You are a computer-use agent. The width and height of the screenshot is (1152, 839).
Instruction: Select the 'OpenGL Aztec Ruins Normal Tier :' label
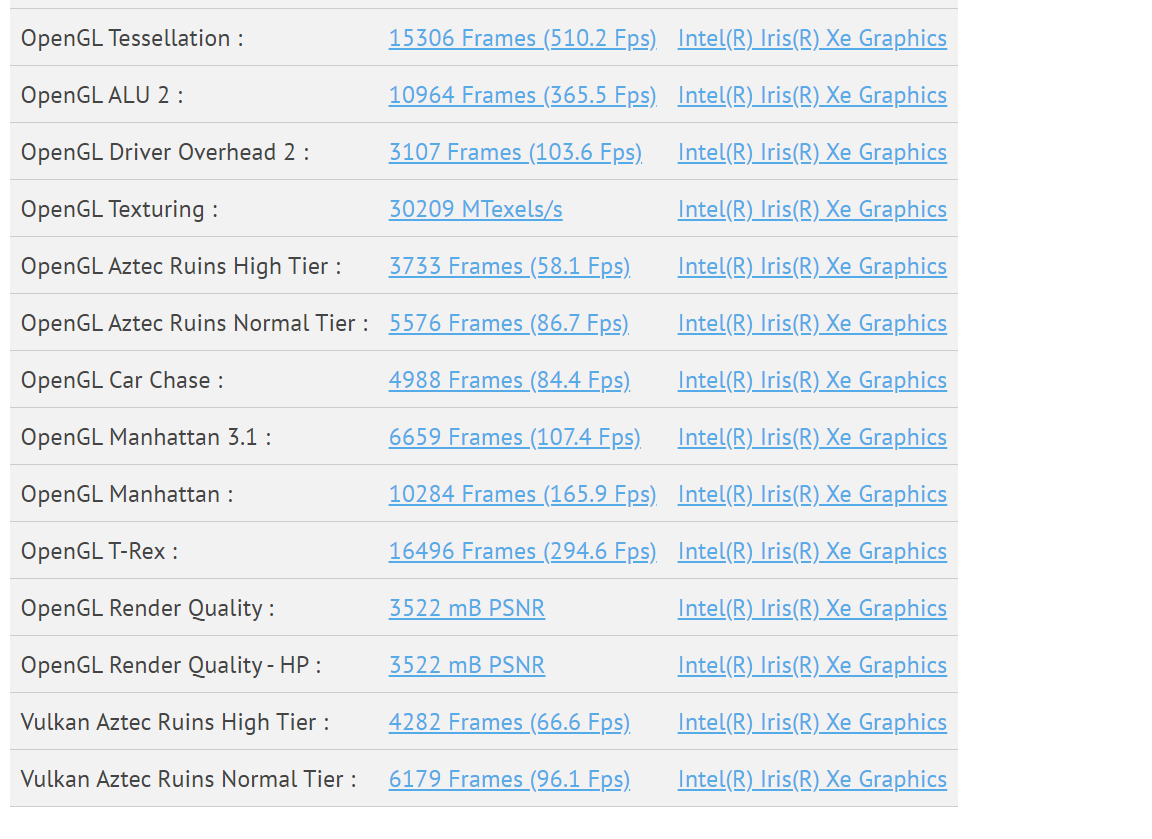click(195, 323)
